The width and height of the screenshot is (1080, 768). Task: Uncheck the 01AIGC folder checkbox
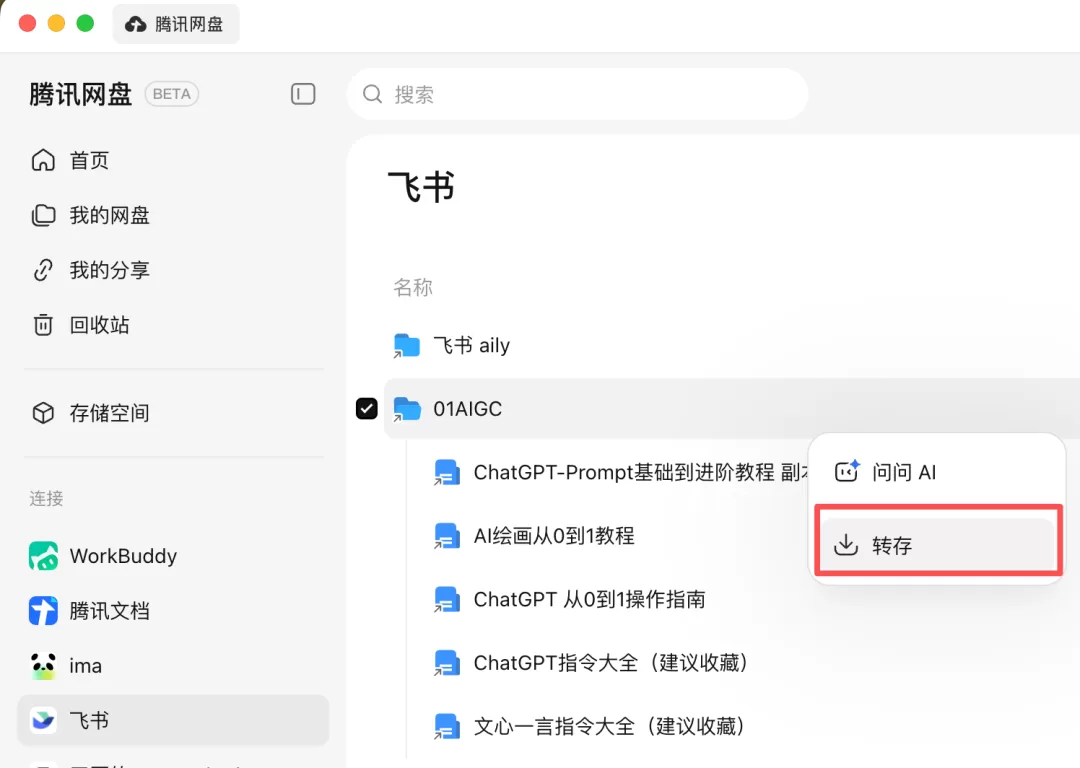click(x=366, y=408)
